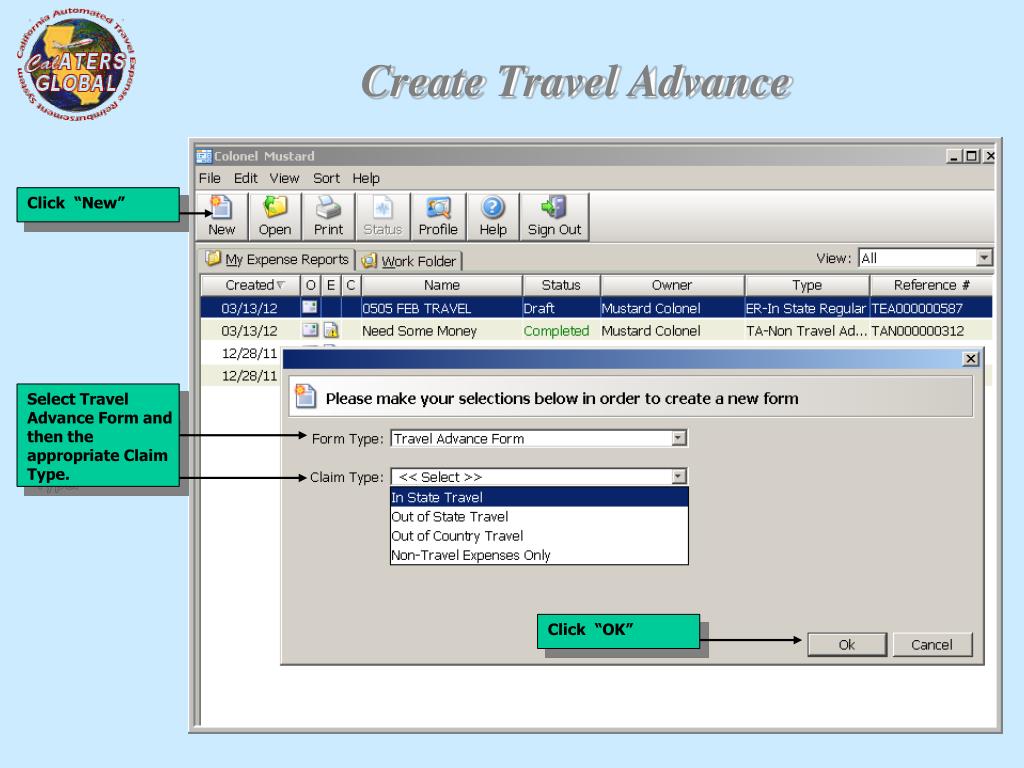Click the O column header

pyautogui.click(x=310, y=285)
